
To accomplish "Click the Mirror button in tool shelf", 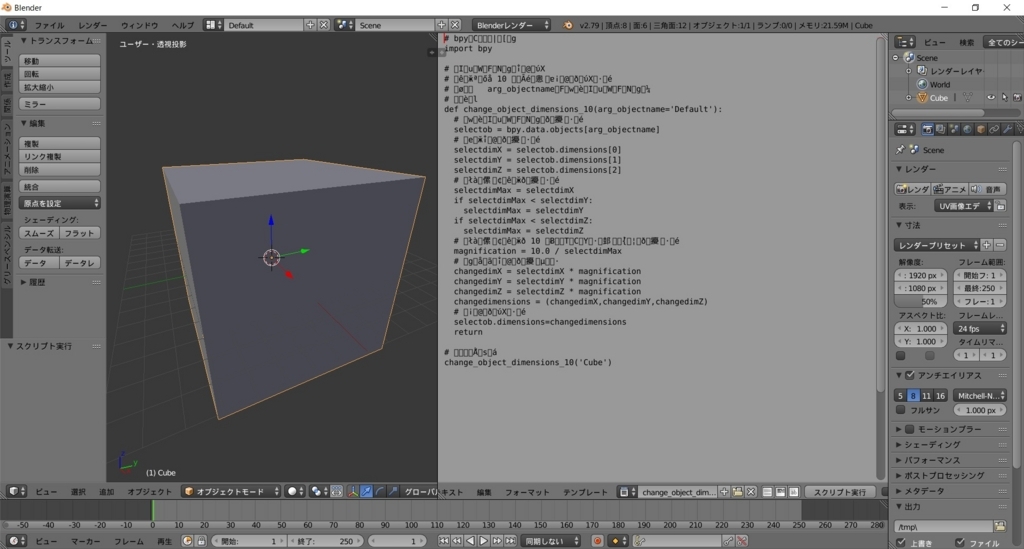I will 59,104.
